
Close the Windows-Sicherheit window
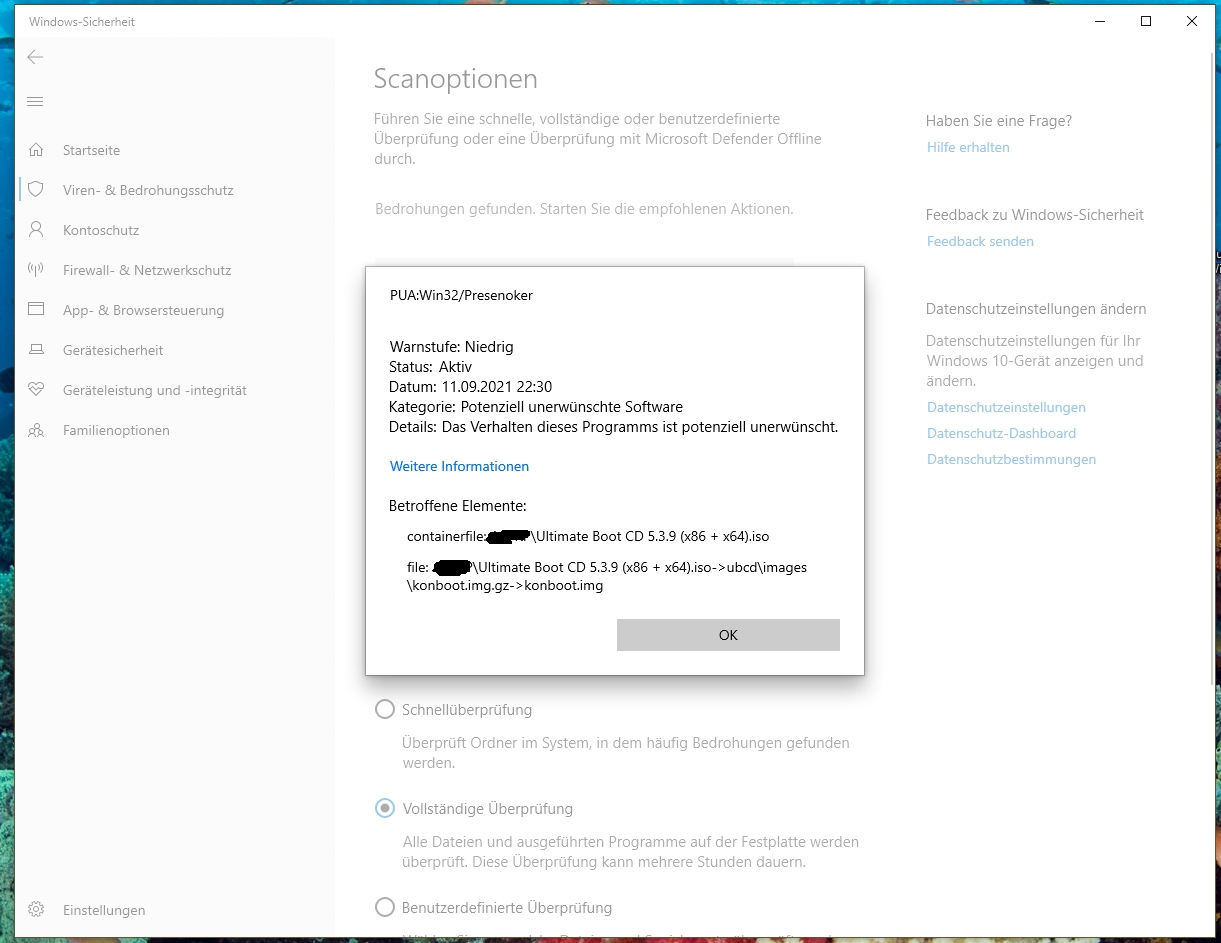(x=1192, y=21)
